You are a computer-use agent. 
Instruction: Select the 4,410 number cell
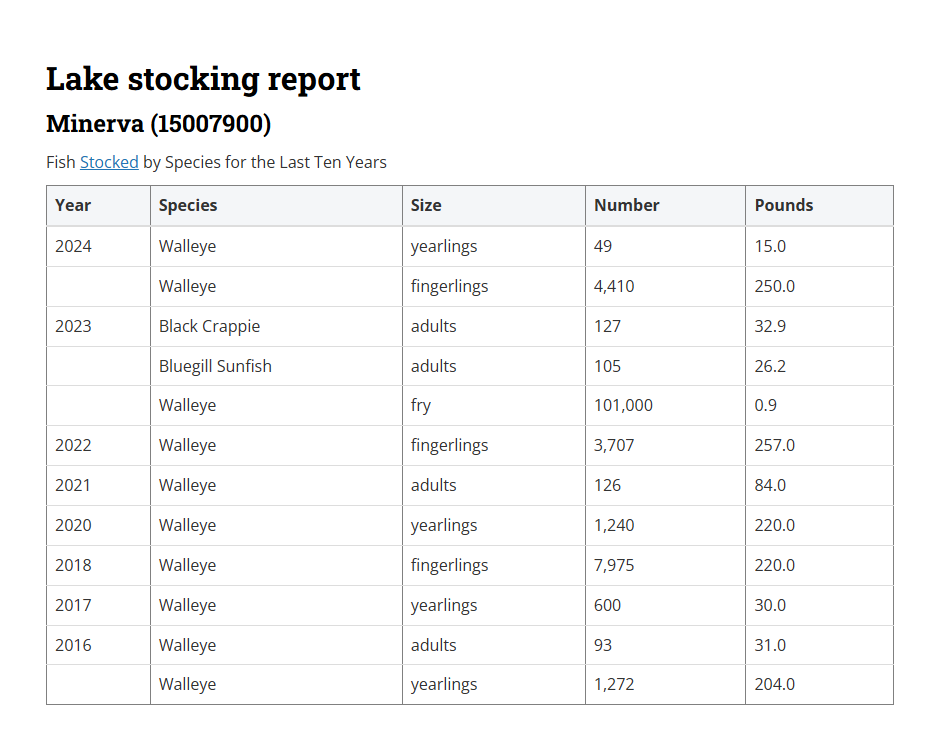click(614, 286)
